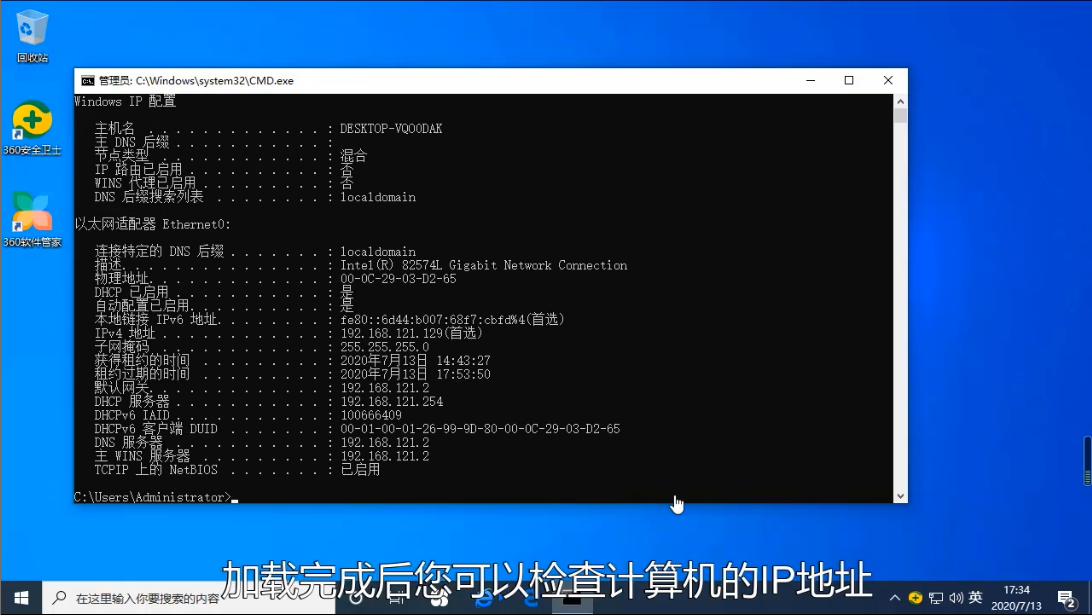Expand the hidden tray icons chevron
Image resolution: width=1092 pixels, height=615 pixels.
point(893,598)
